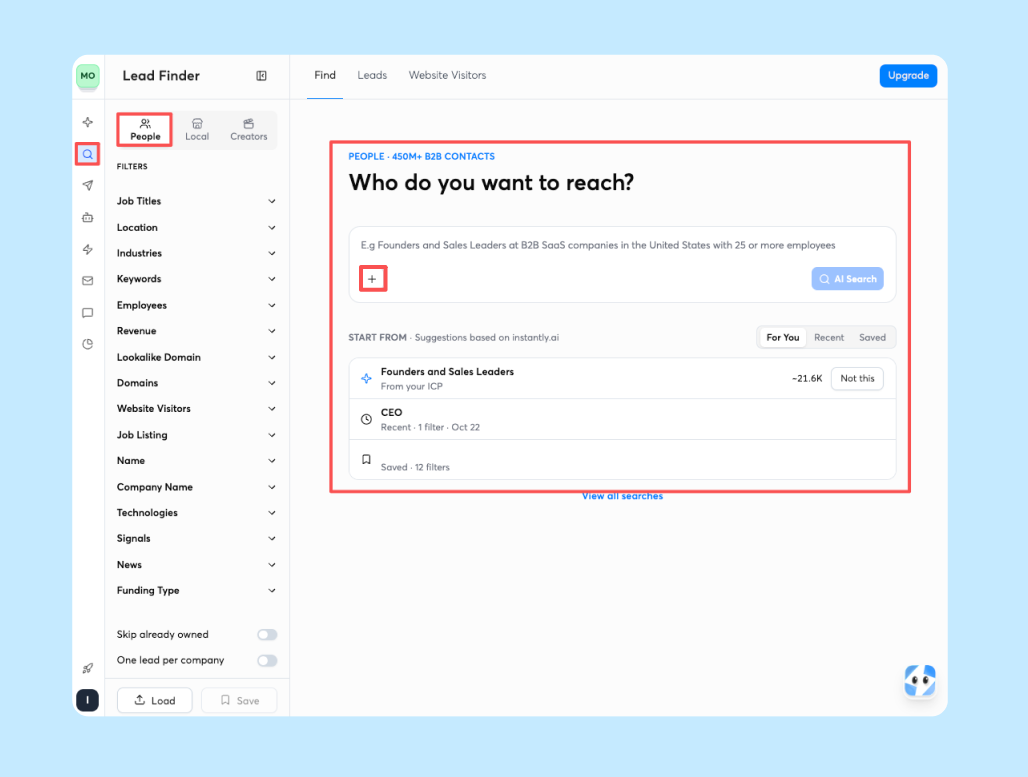Switch to the Find tab
This screenshot has height=777, width=1028.
325,75
